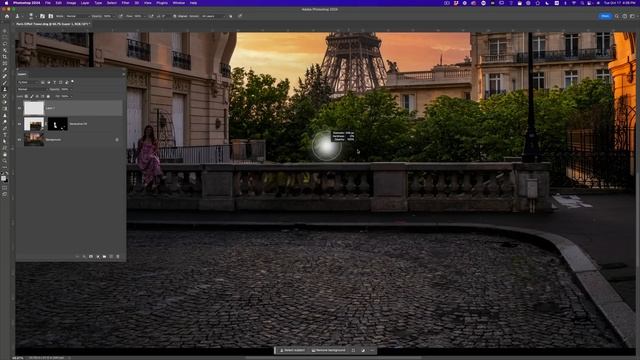This screenshot has width=640, height=360.
Task: Toggle lock all in Layers panel
Action: [x=48, y=96]
